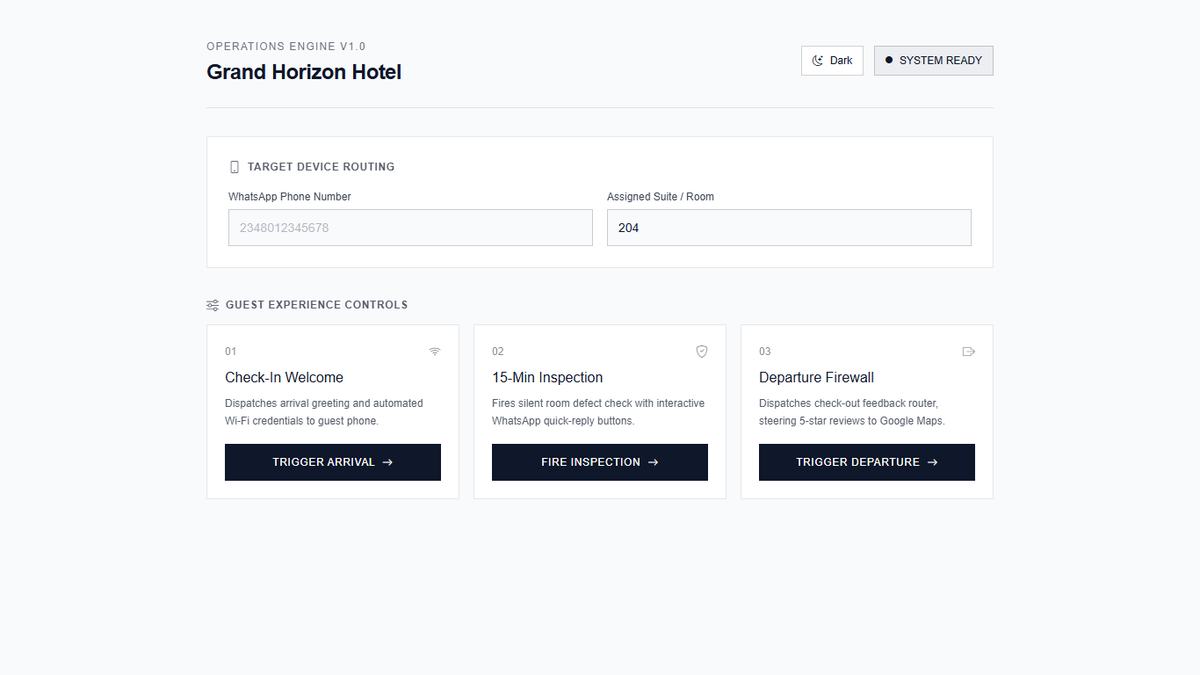Screen dimensions: 1200x675
Task: Click the Wi-Fi icon on Check-In Welcome card
Action: [x=435, y=351]
